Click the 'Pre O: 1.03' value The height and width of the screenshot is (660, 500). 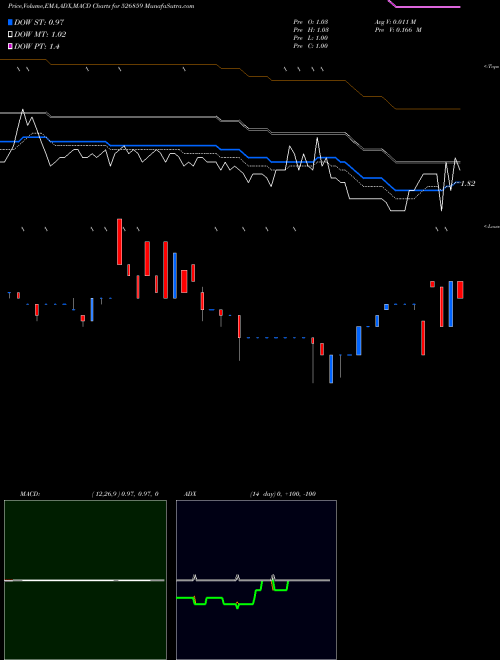(311, 21)
